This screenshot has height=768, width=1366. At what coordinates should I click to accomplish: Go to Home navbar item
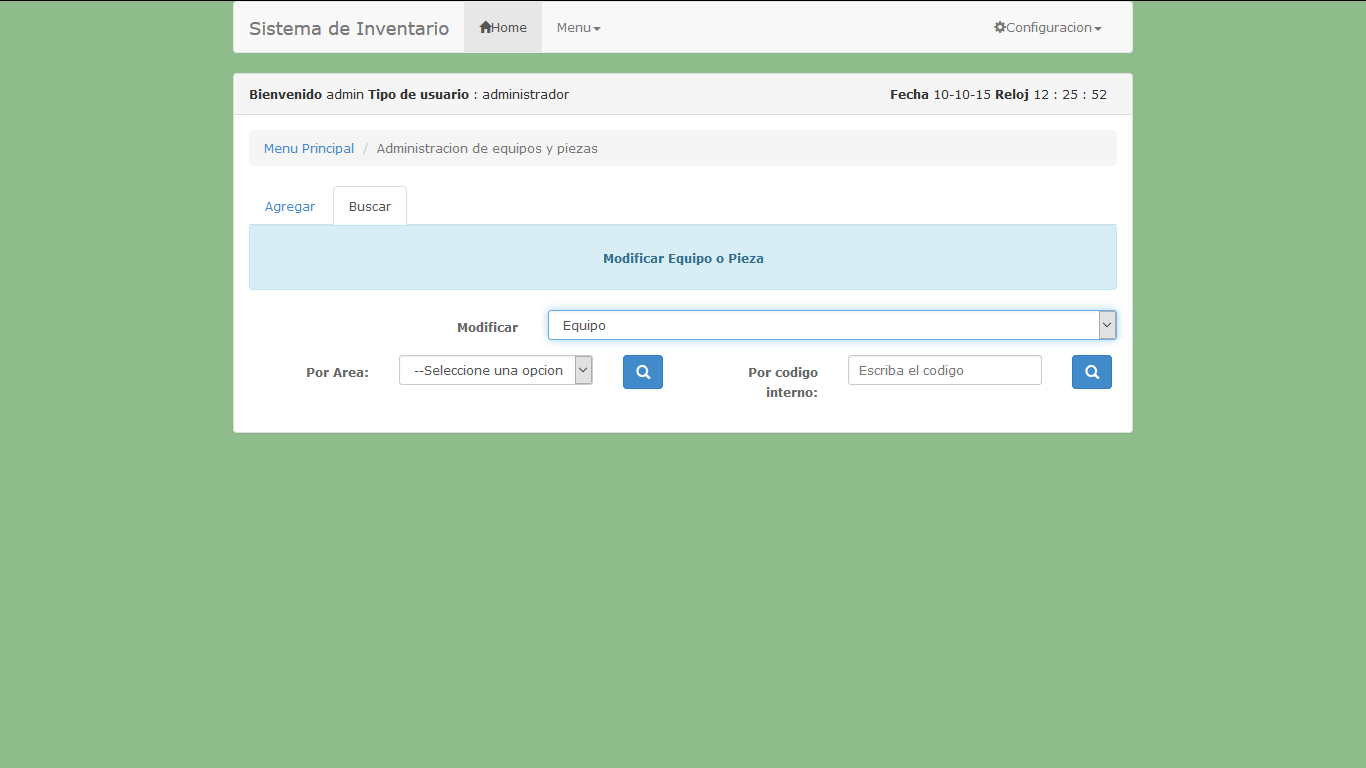click(x=503, y=27)
